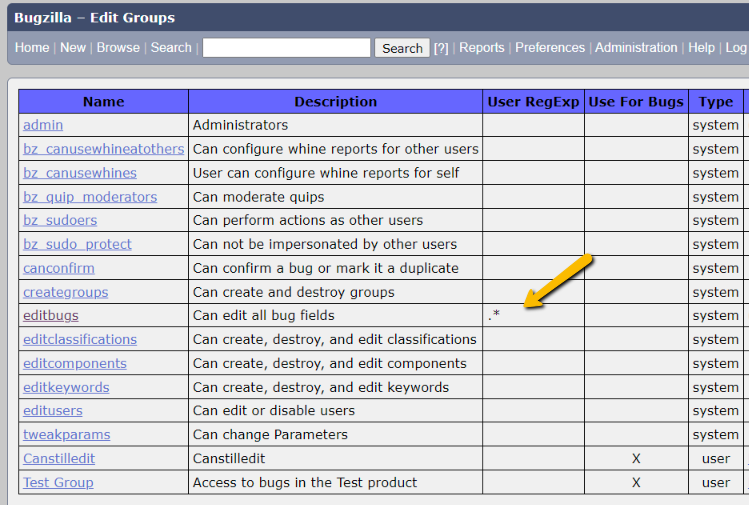This screenshot has height=505, width=749.
Task: Open the canconfirm group
Action: click(x=59, y=268)
